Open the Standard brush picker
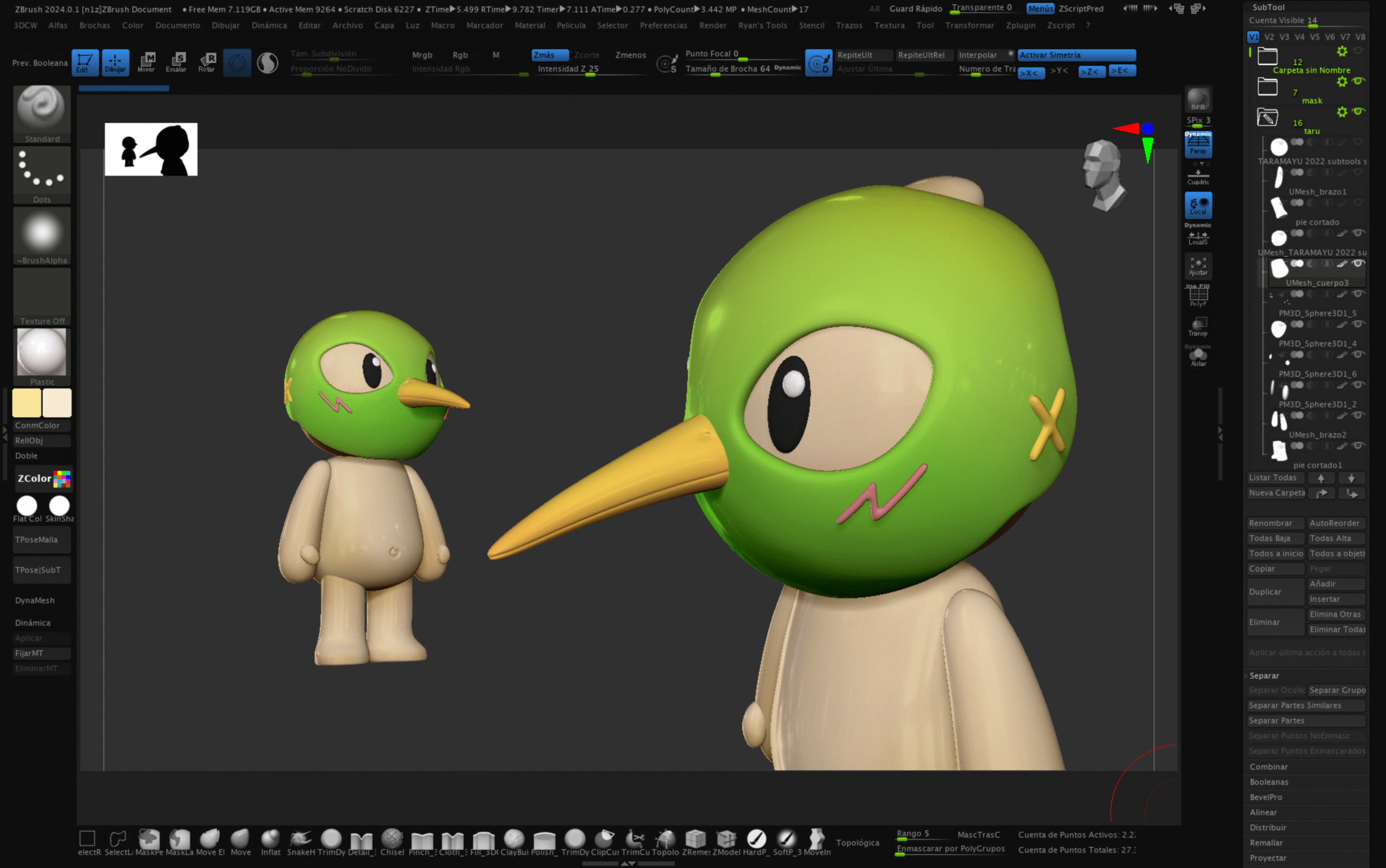This screenshot has width=1386, height=868. [42, 114]
